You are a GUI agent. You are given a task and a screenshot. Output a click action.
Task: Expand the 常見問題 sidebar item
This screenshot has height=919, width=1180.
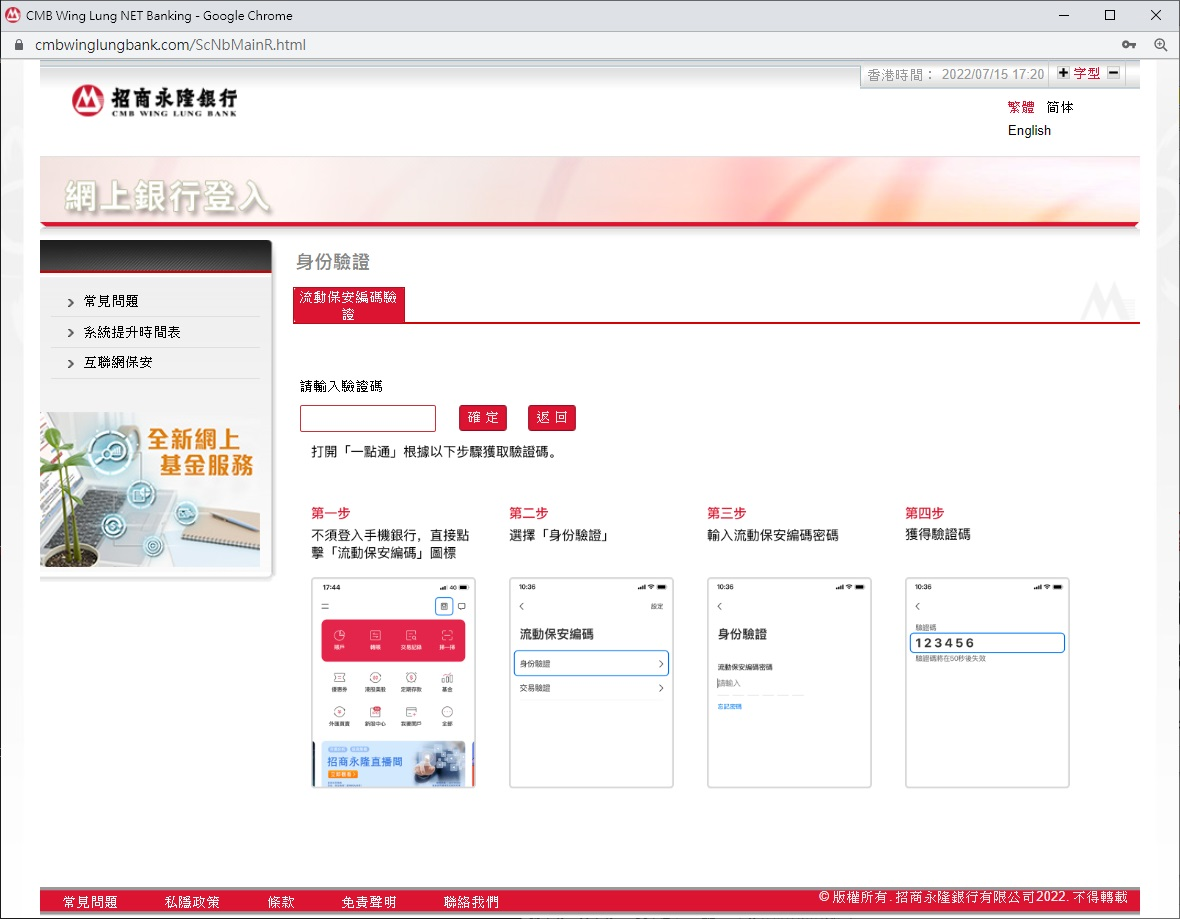[x=111, y=301]
